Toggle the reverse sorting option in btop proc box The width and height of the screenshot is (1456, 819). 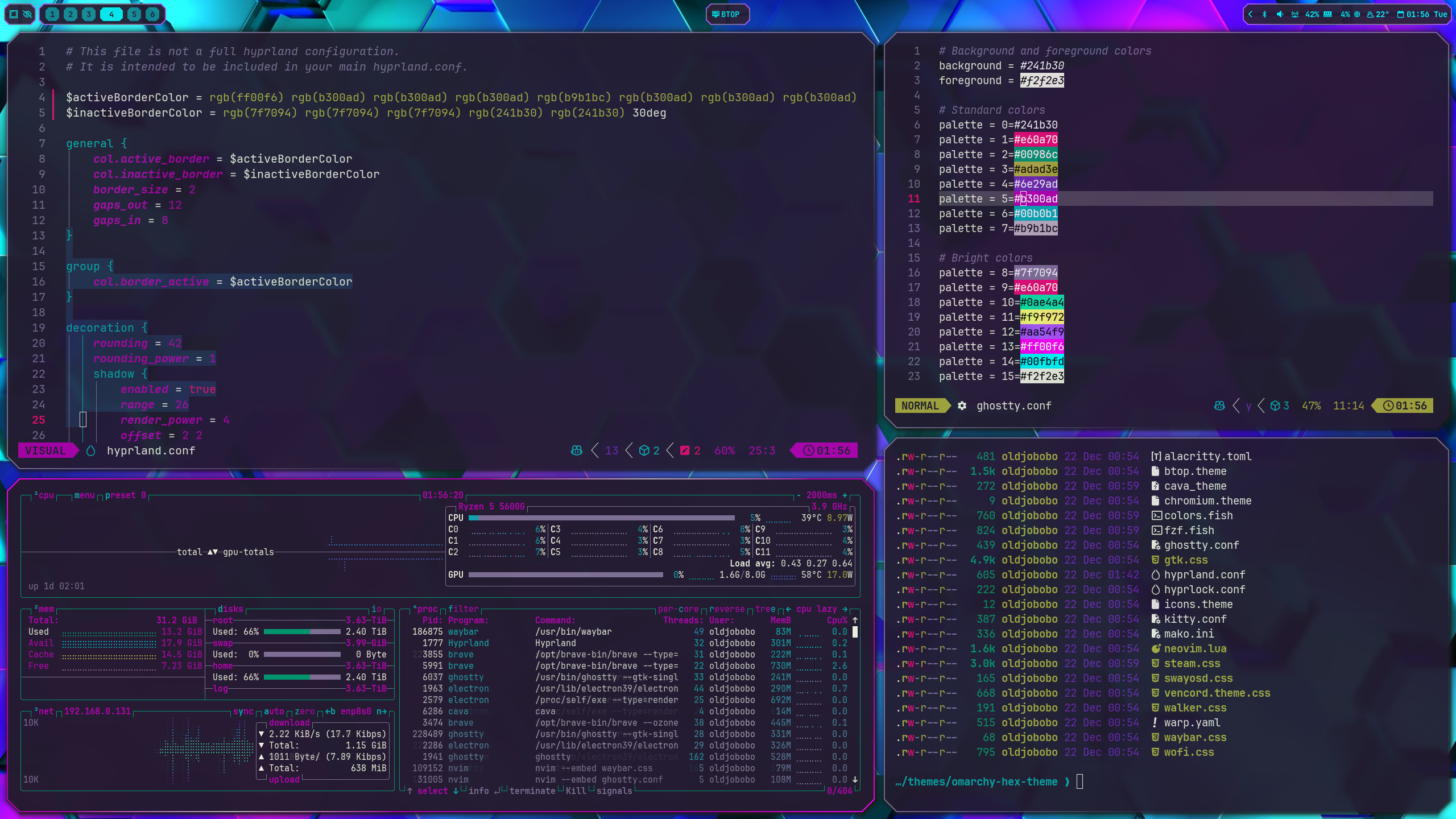point(727,609)
